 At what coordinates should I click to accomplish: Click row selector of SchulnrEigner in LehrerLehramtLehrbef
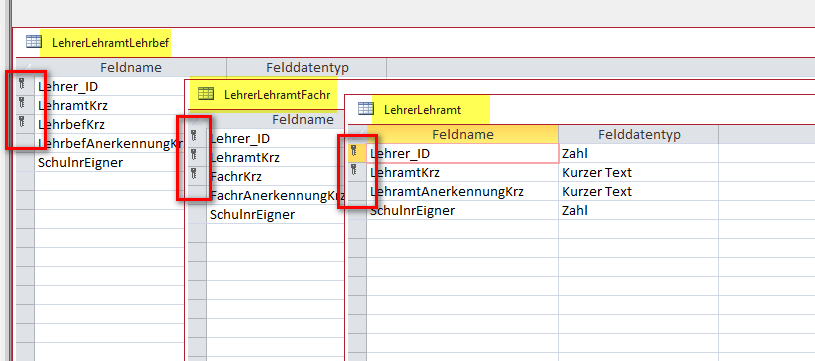point(24,163)
